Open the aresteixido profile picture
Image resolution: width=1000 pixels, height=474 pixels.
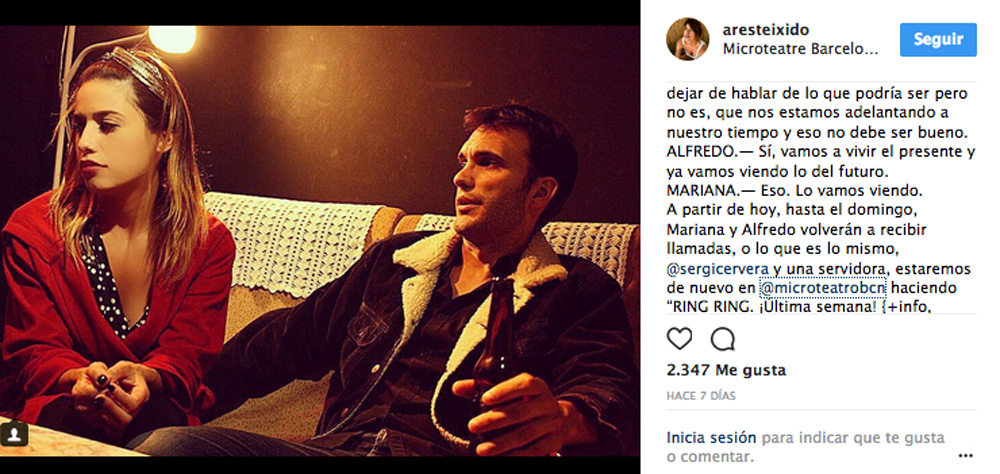click(688, 39)
